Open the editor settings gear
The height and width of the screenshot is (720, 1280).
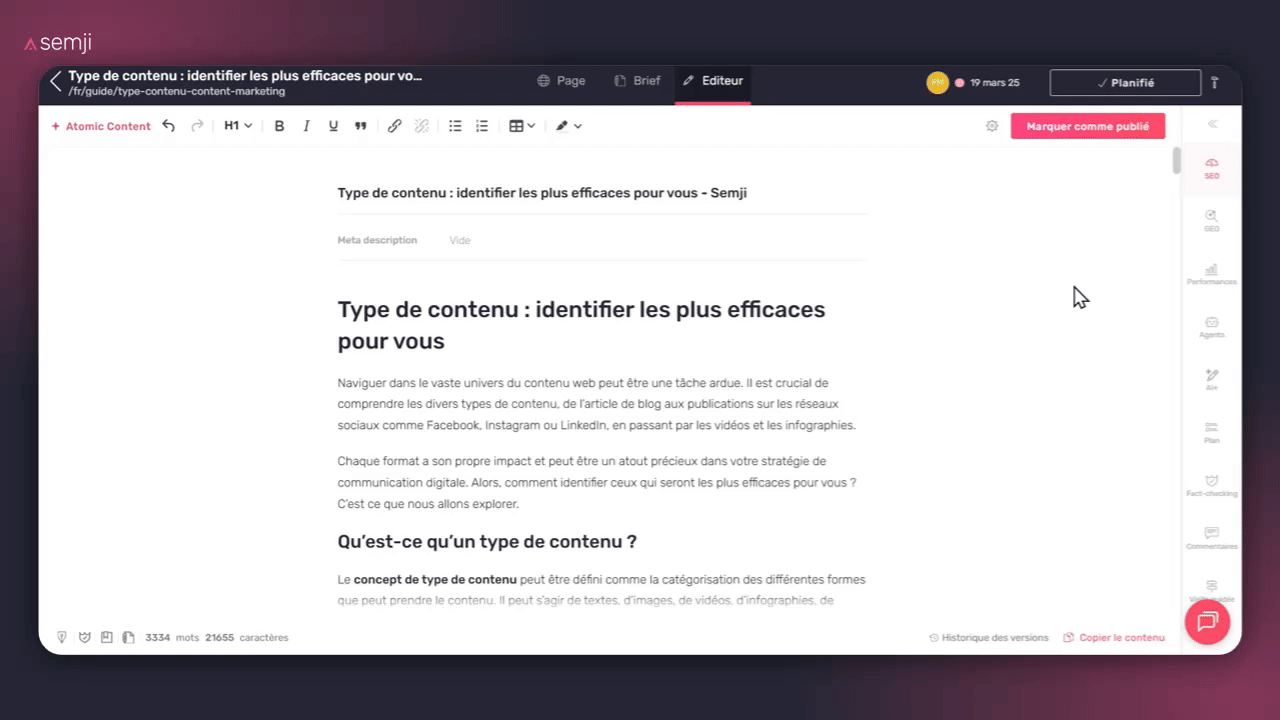tap(992, 126)
